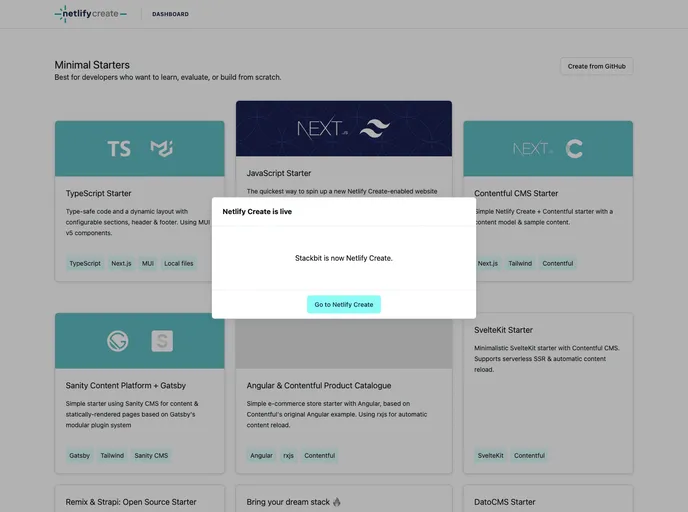Click the Sanity CMS tag chip

coord(151,455)
